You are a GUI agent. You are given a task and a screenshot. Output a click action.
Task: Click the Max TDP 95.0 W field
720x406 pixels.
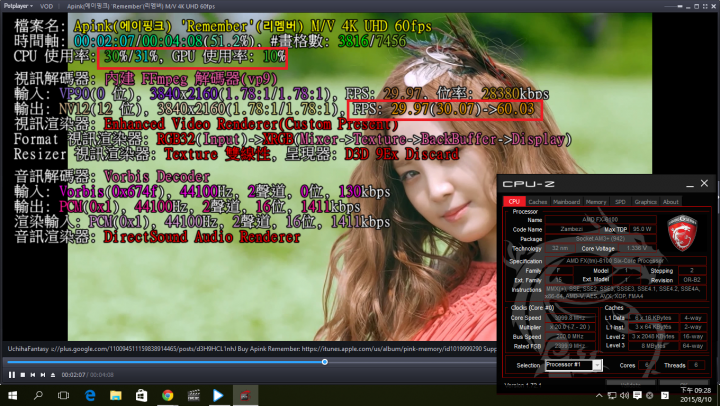click(x=641, y=229)
